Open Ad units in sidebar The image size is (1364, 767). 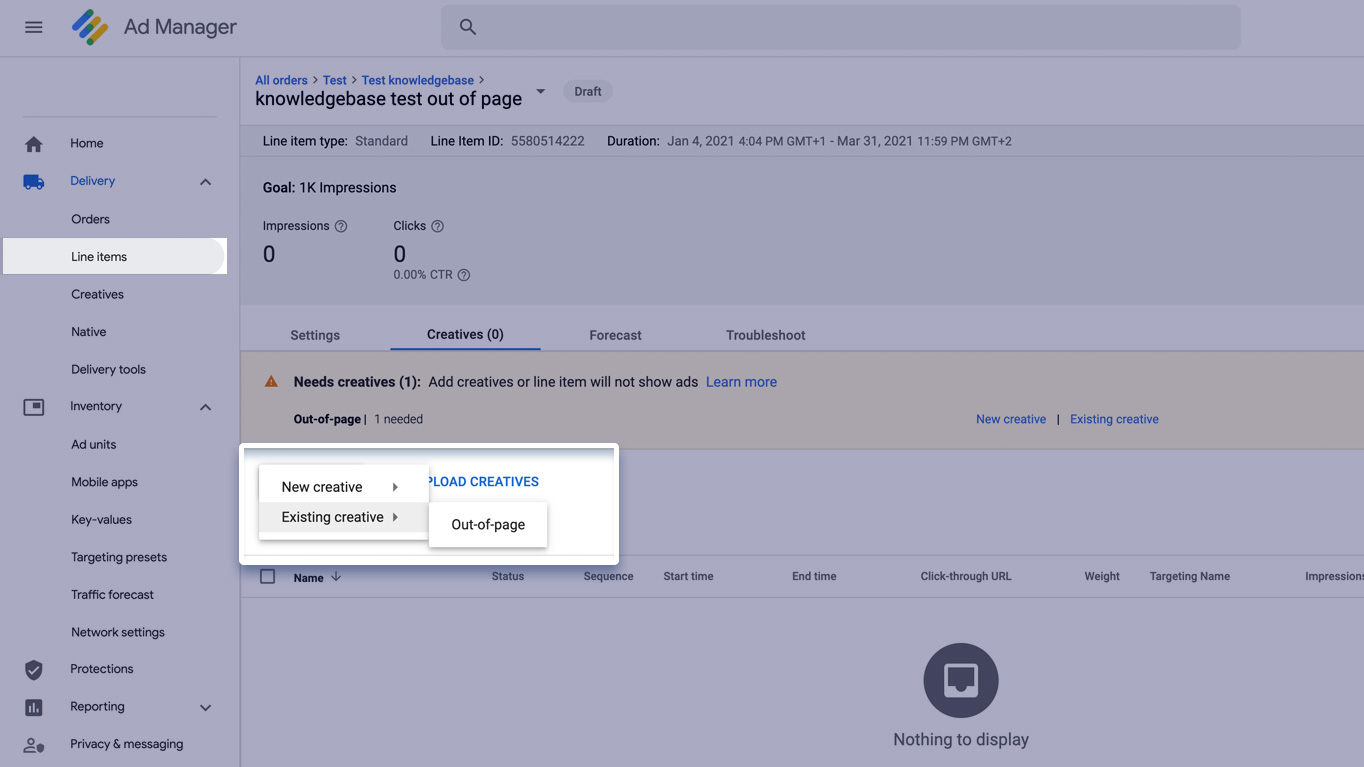point(93,444)
